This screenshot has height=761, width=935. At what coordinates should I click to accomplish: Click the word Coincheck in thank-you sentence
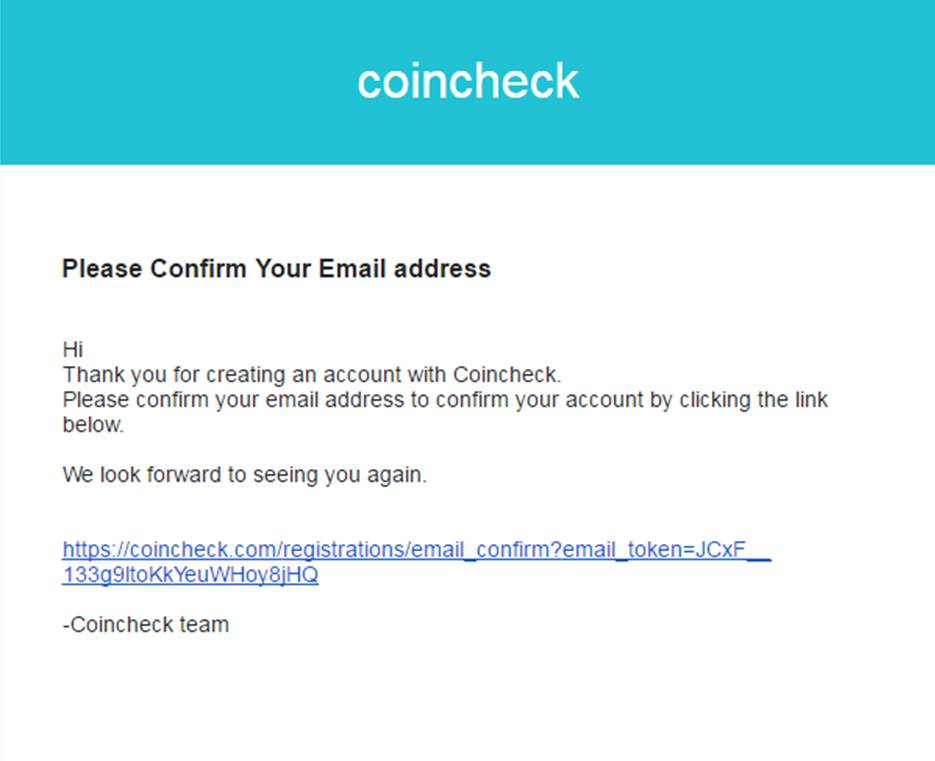point(506,375)
